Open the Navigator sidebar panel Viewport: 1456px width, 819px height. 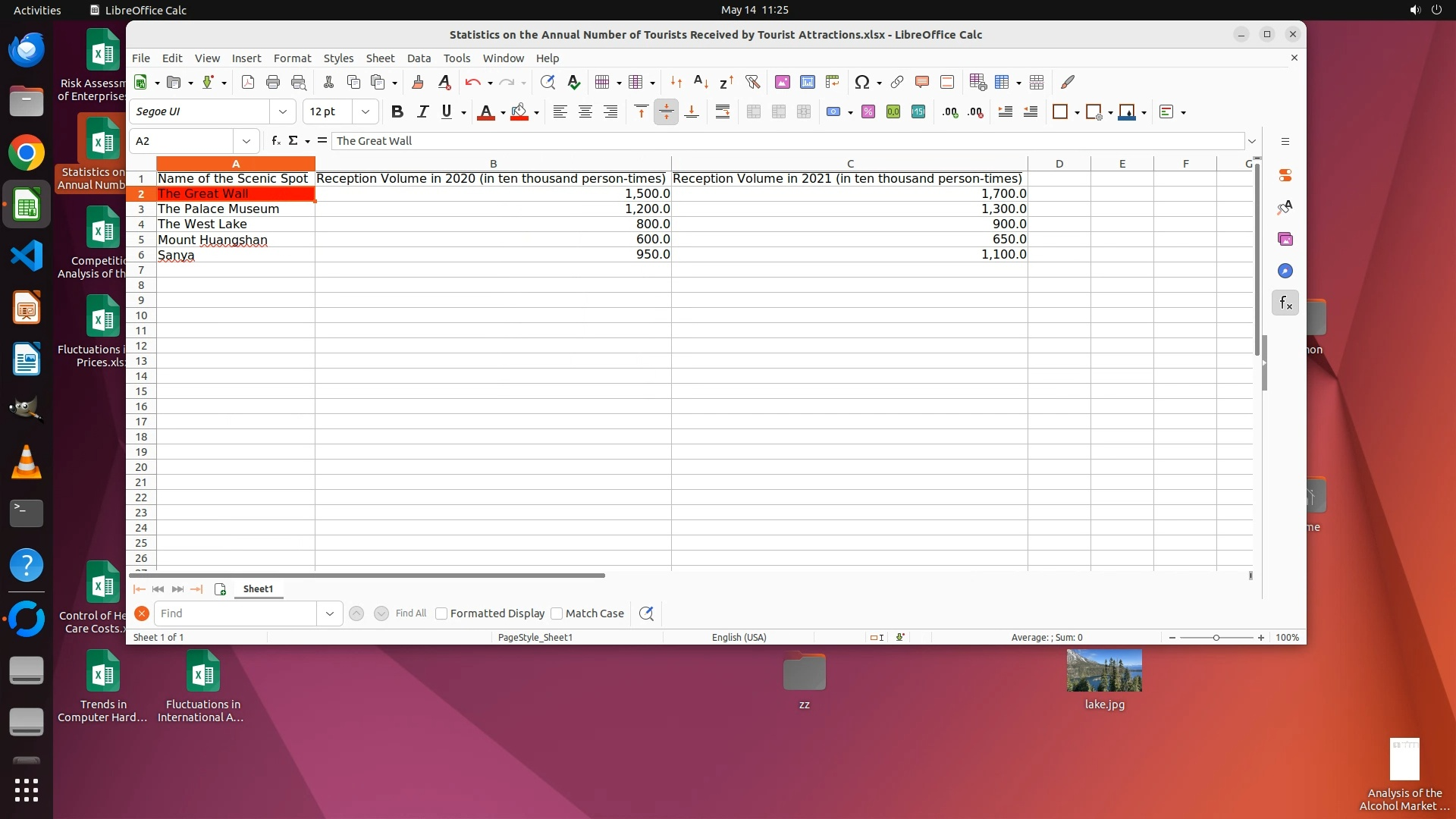tap(1285, 271)
